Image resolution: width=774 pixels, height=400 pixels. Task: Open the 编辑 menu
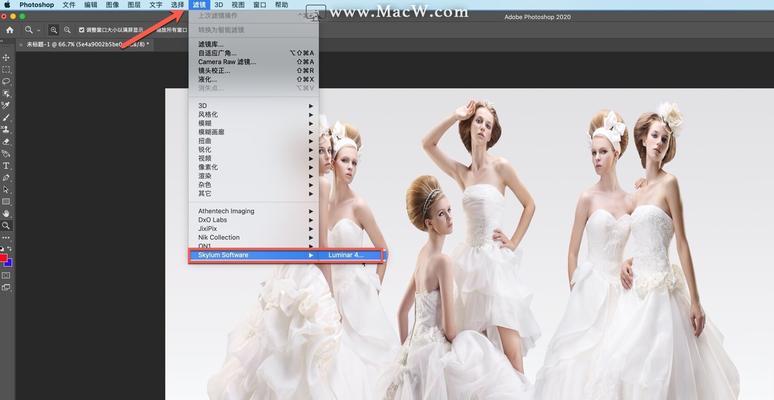(x=91, y=5)
